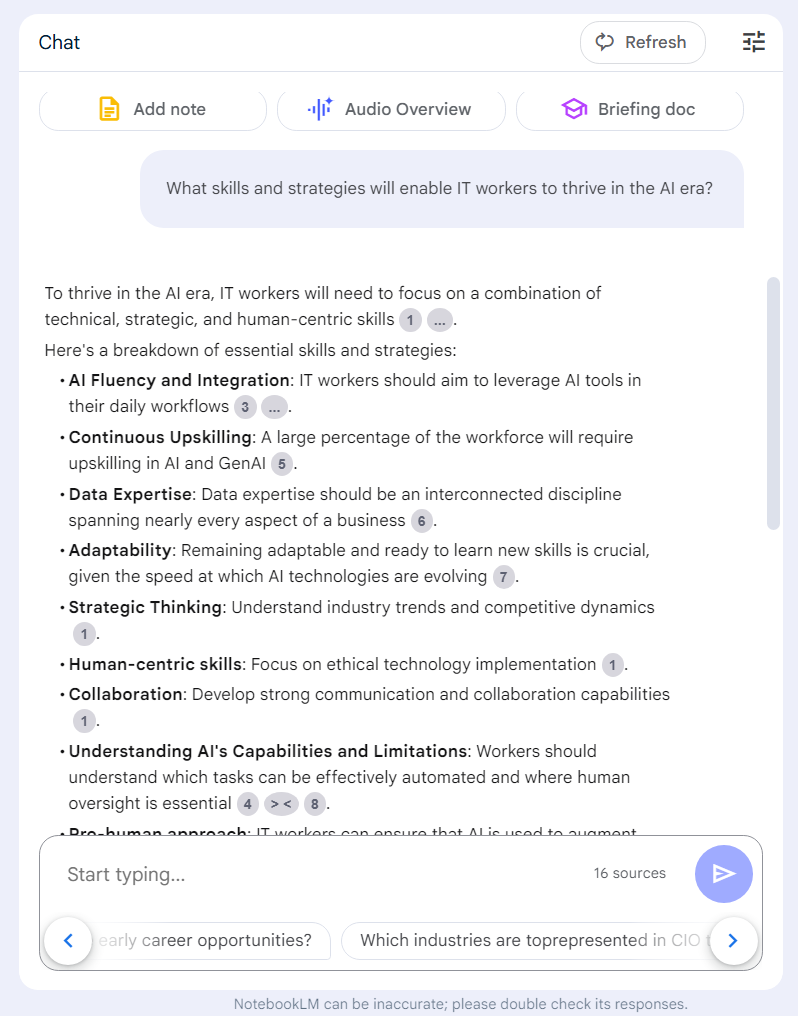Click the 16 sources indicator
798x1016 pixels.
tap(630, 873)
